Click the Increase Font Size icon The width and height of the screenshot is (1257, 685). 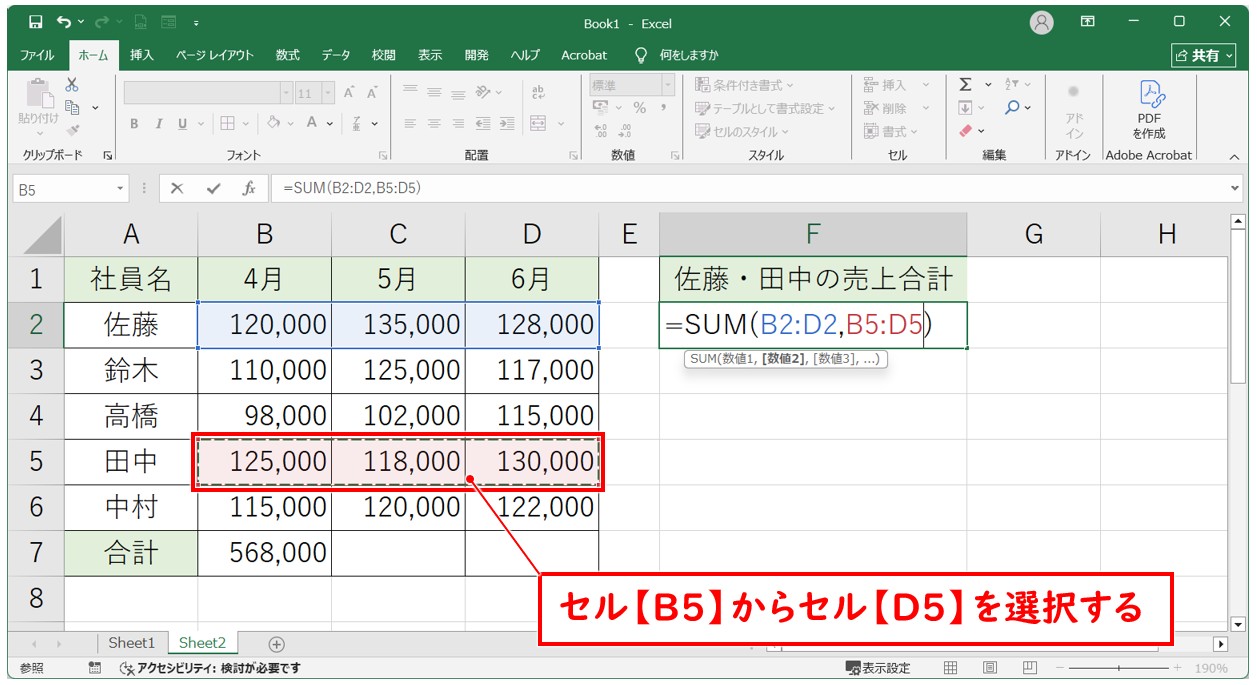(350, 93)
